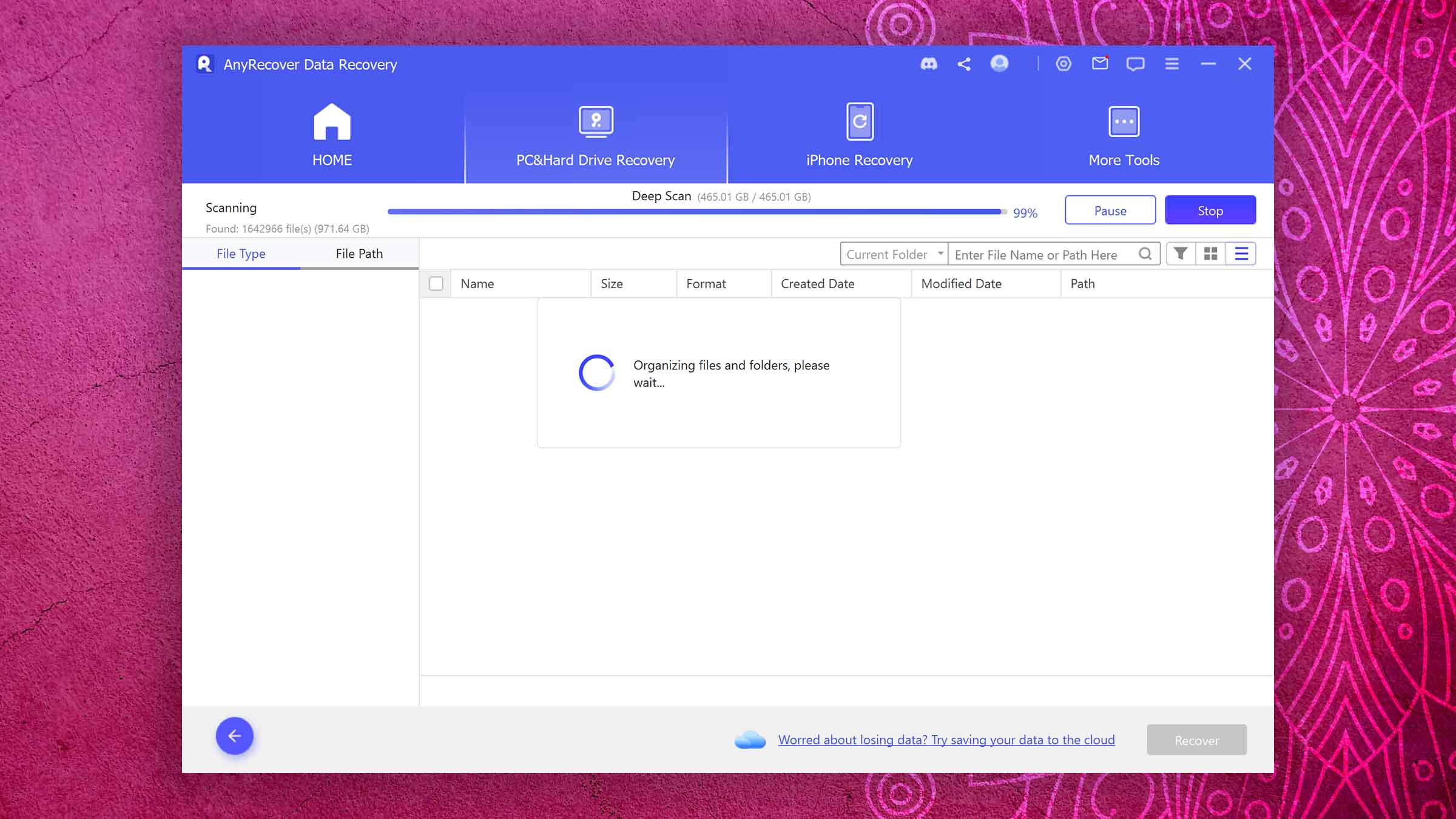This screenshot has width=1456, height=819.
Task: Click the Found files count text
Action: pos(287,229)
